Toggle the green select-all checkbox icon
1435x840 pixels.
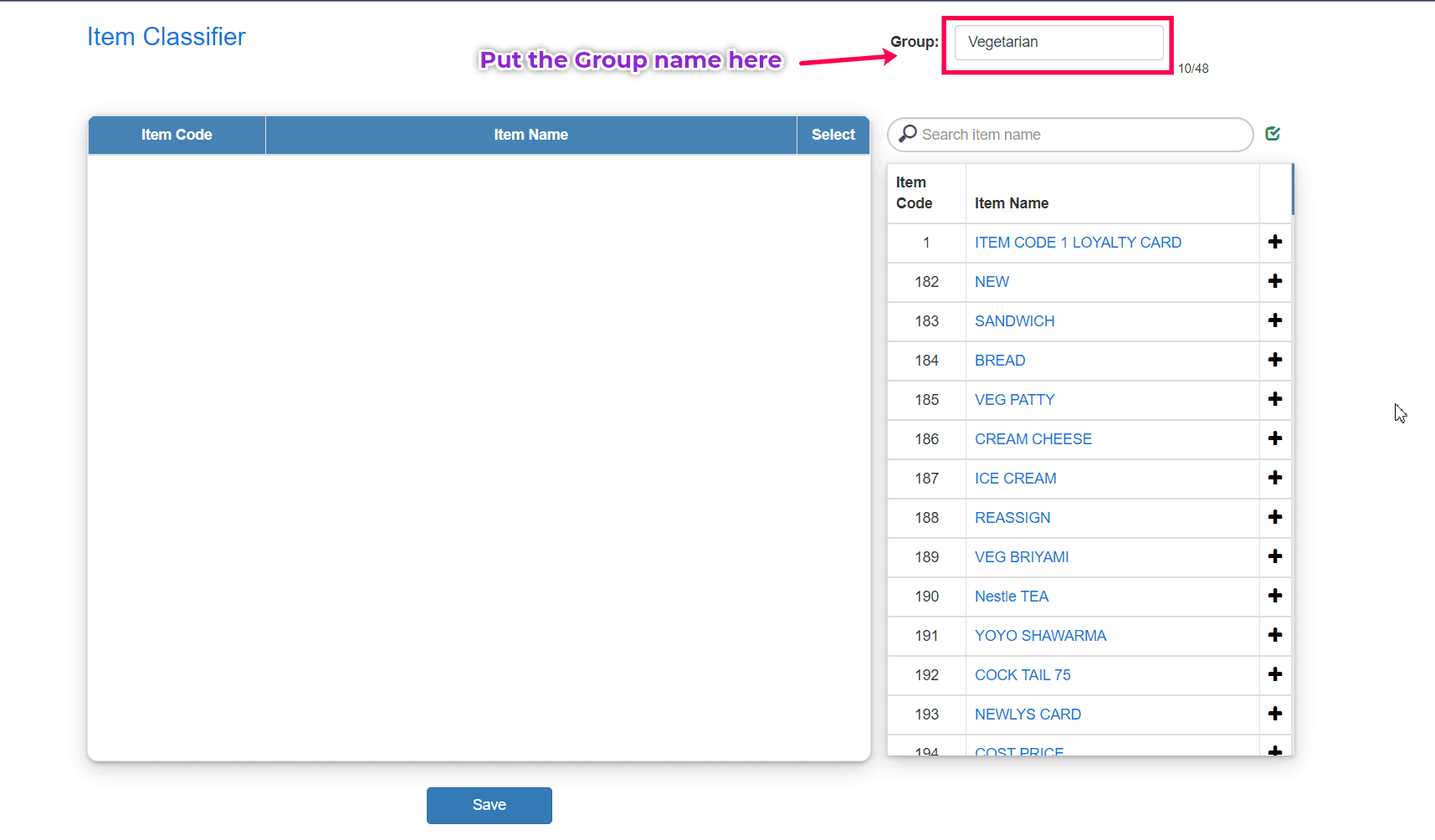[1273, 134]
